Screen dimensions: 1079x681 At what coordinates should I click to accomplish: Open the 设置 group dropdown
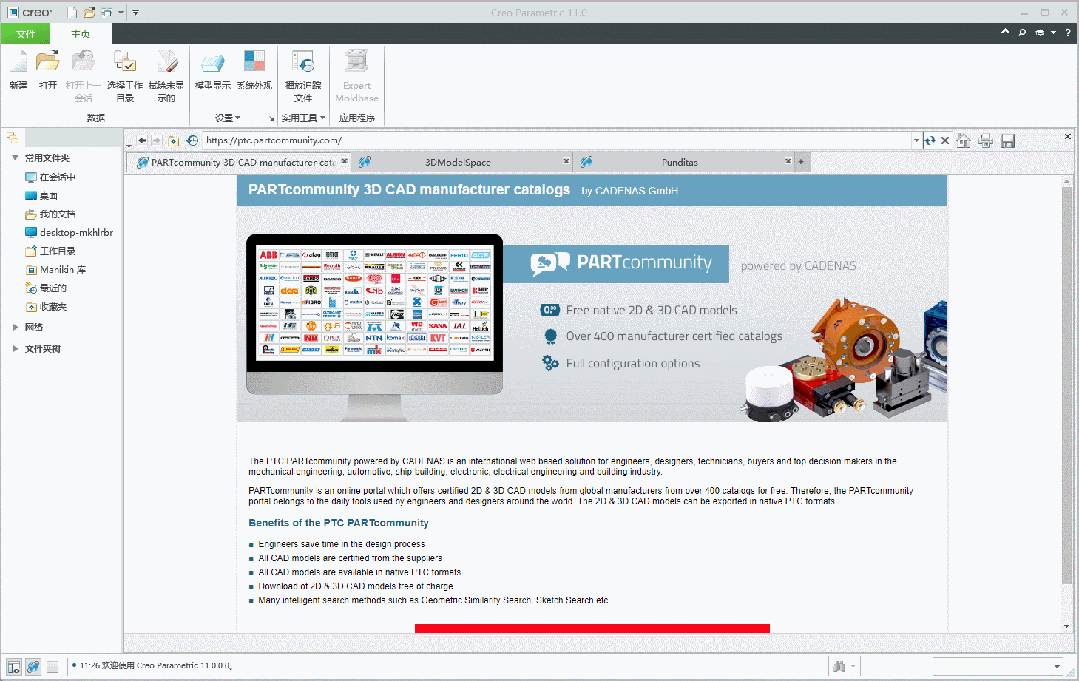click(x=228, y=118)
